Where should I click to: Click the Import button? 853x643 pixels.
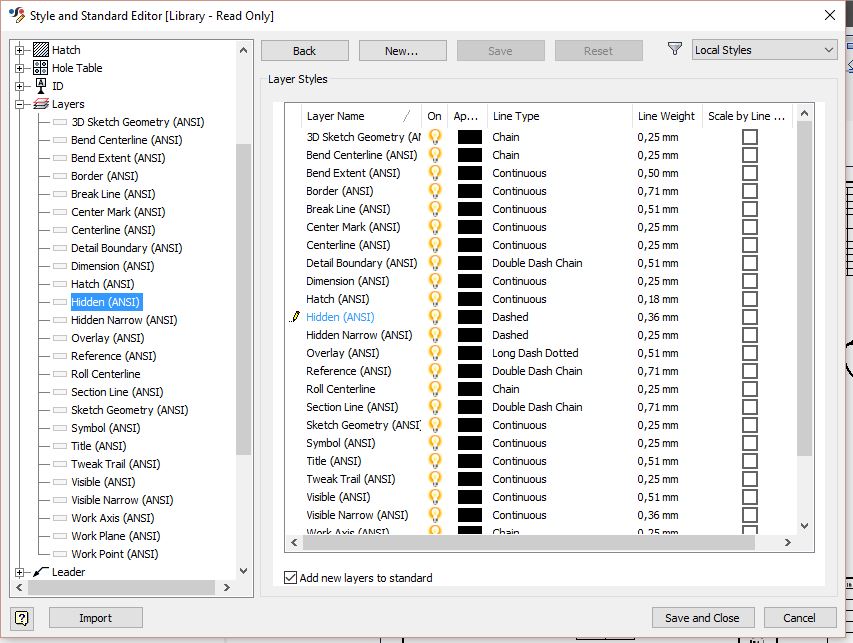click(x=95, y=617)
